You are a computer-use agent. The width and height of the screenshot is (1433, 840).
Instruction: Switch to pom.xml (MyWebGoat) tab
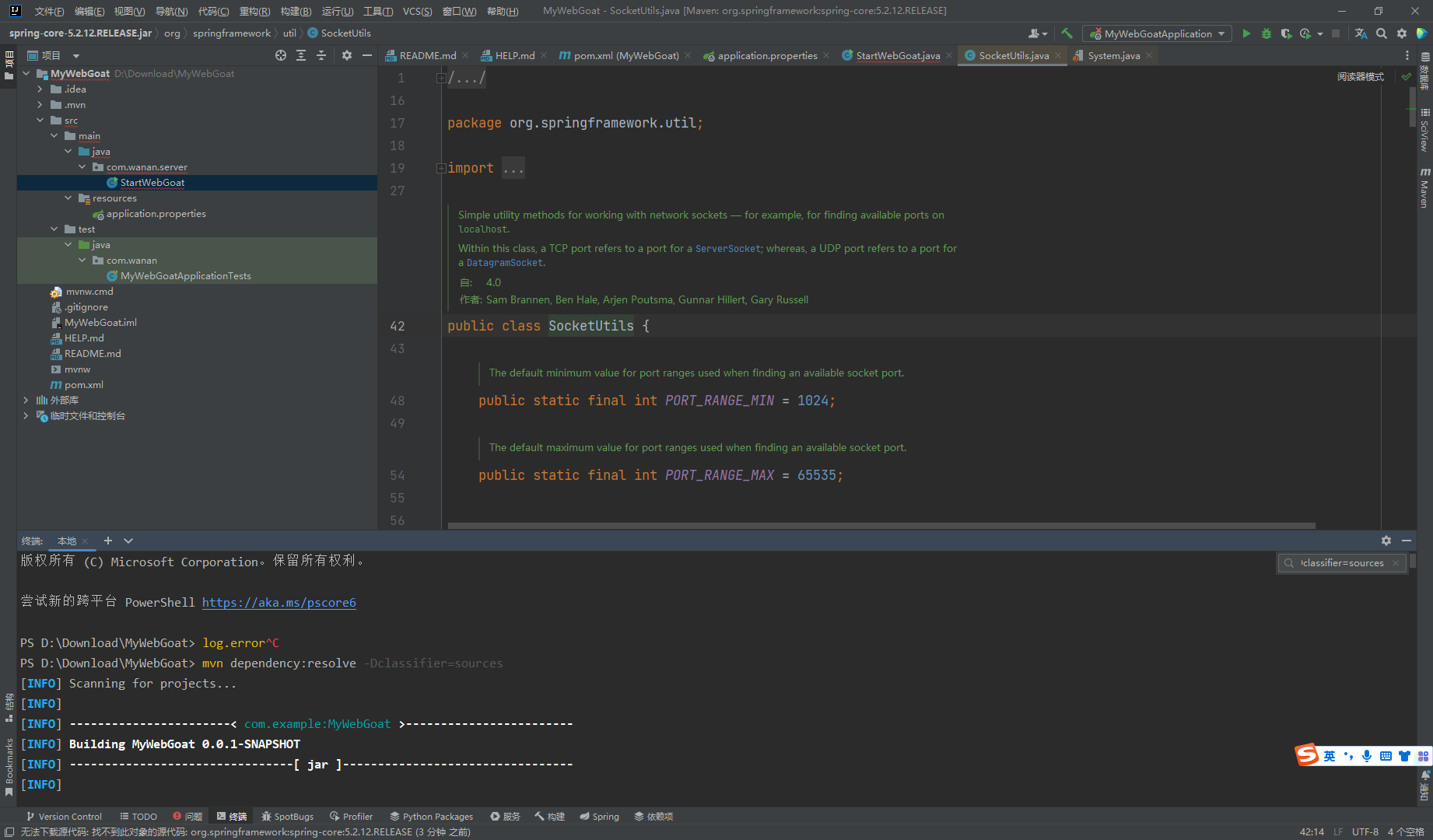pos(625,55)
